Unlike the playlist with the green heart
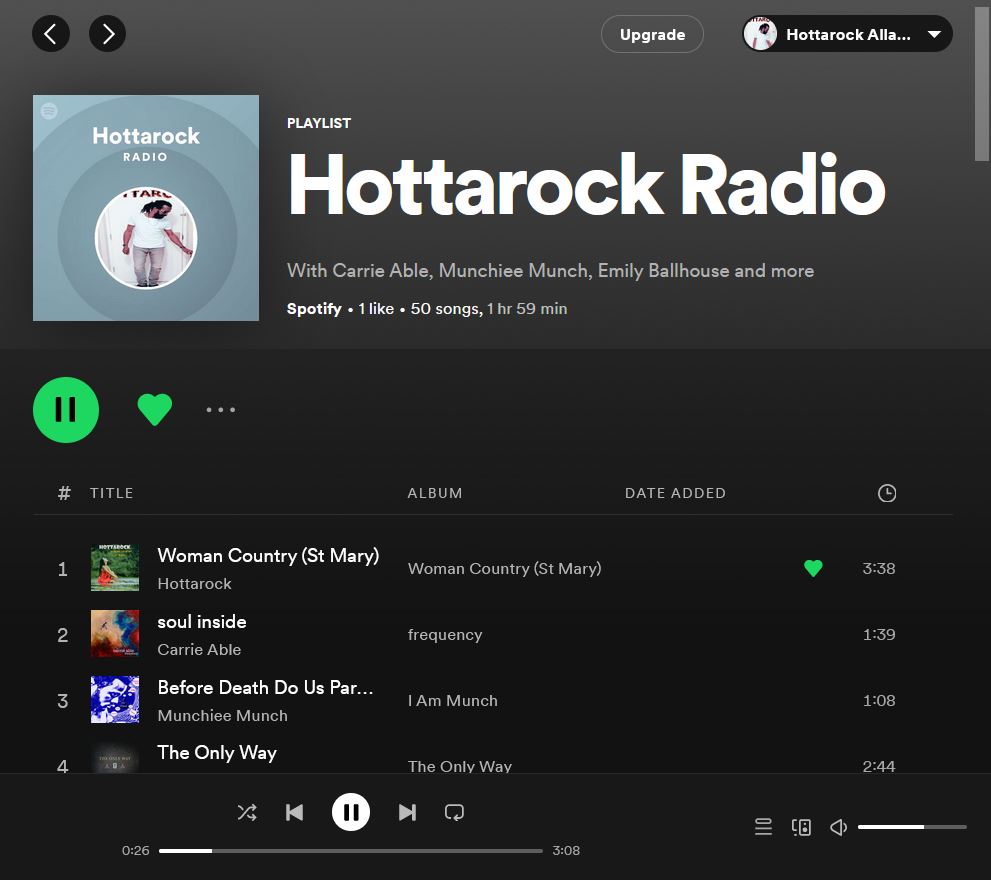 point(155,409)
